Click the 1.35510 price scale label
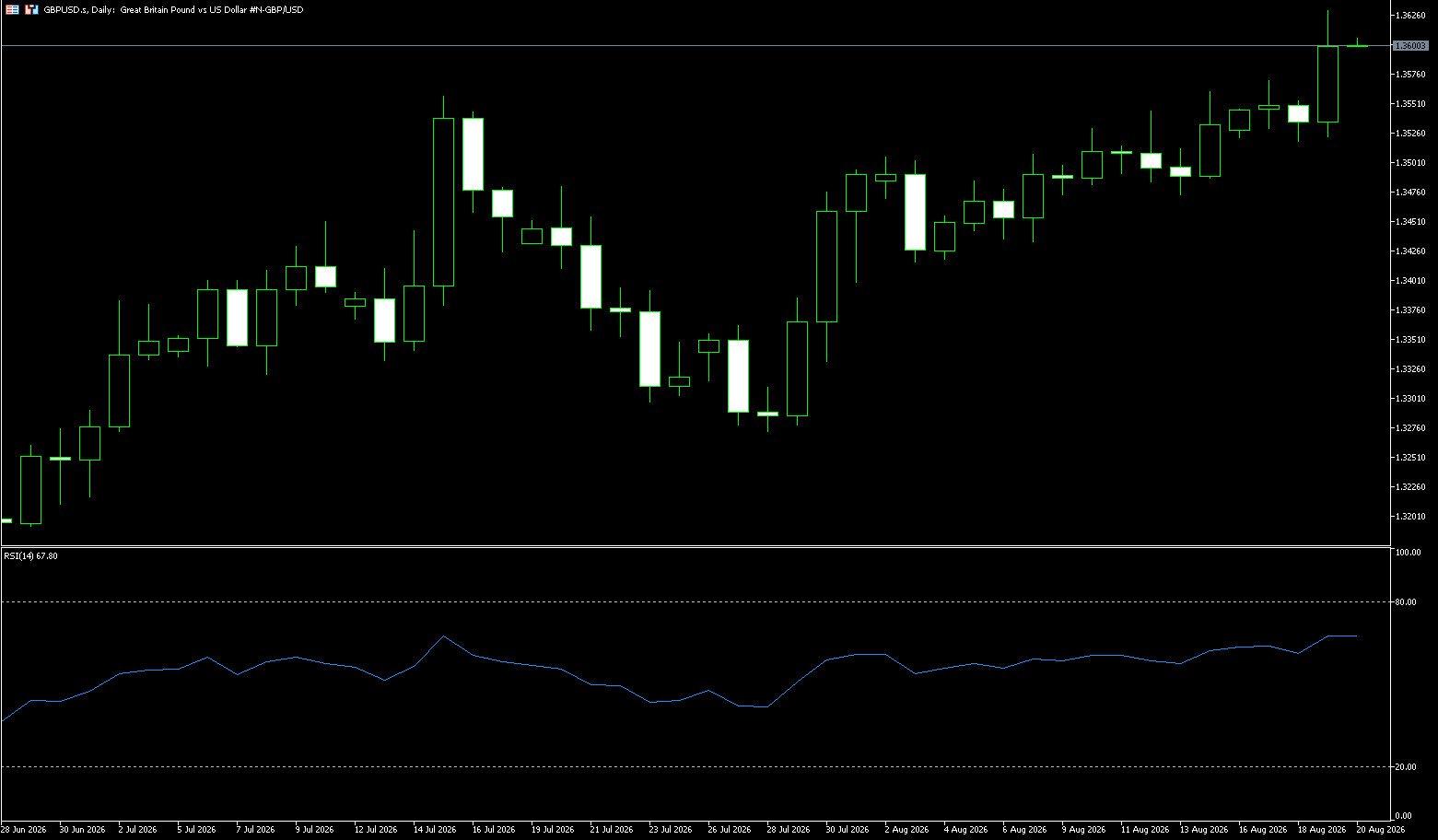The height and width of the screenshot is (840, 1438). 1410,104
